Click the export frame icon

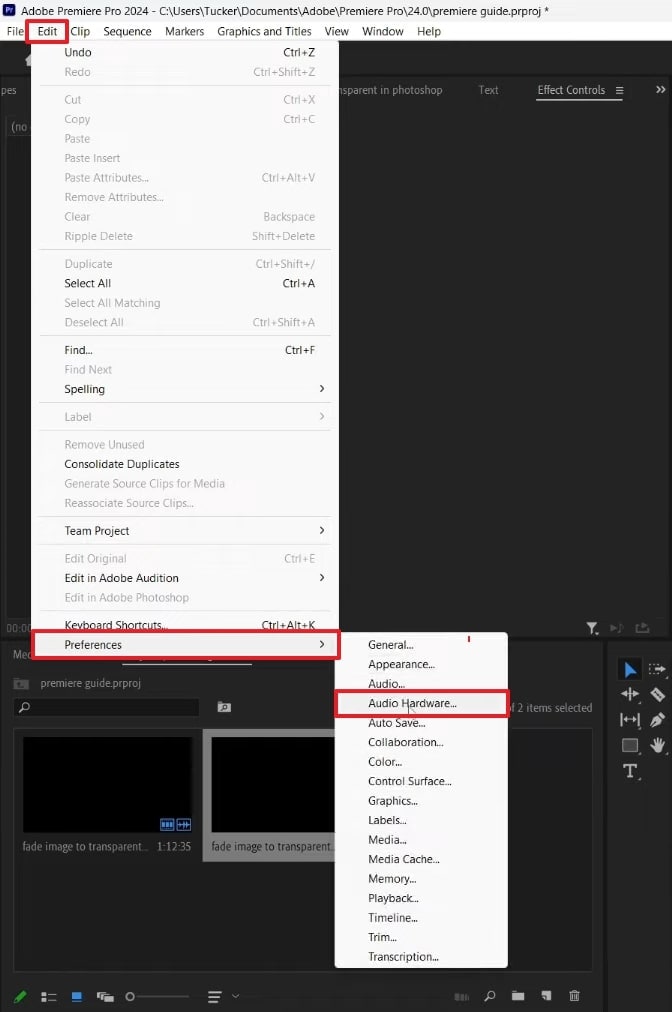pyautogui.click(x=642, y=628)
